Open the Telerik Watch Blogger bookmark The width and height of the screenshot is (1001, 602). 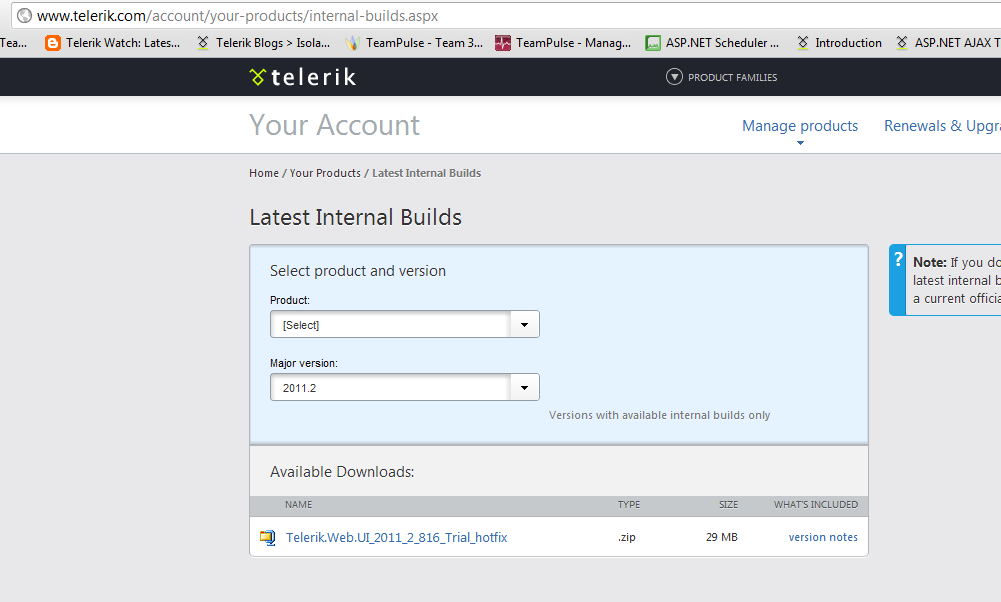coord(112,43)
